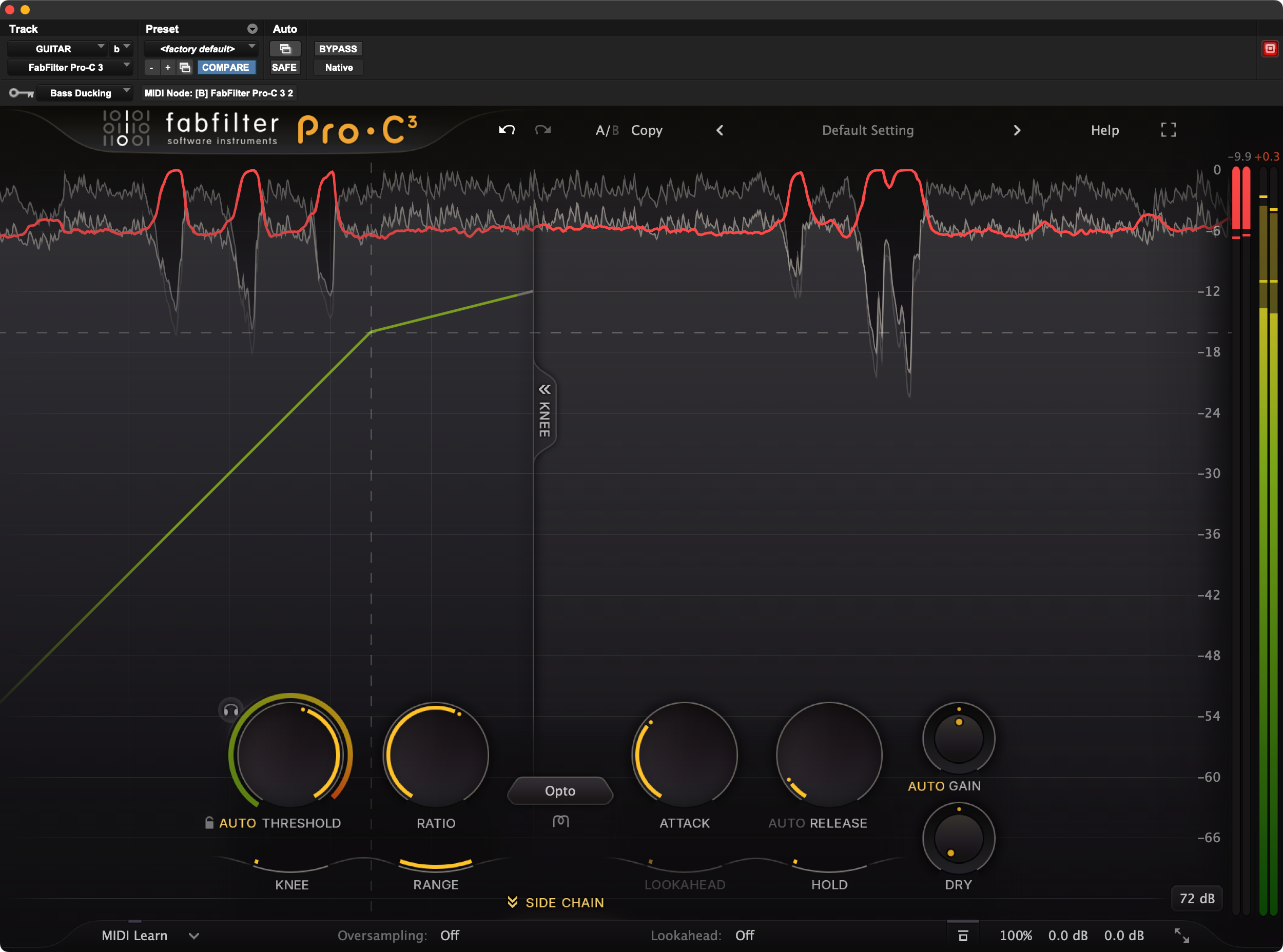Screen dimensions: 1283x952
Task: Click the side-chain key input icon
Action: [x=22, y=93]
